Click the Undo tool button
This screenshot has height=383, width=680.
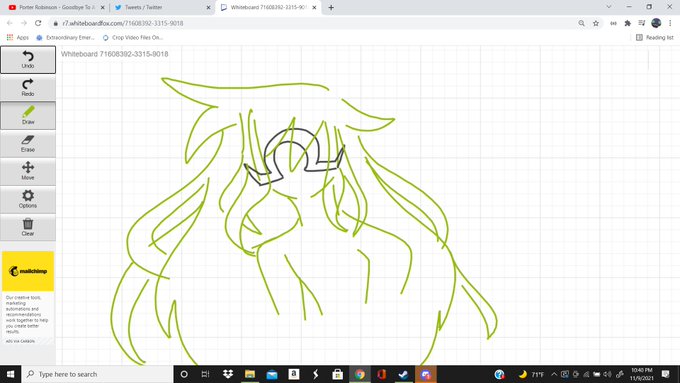tap(28, 59)
